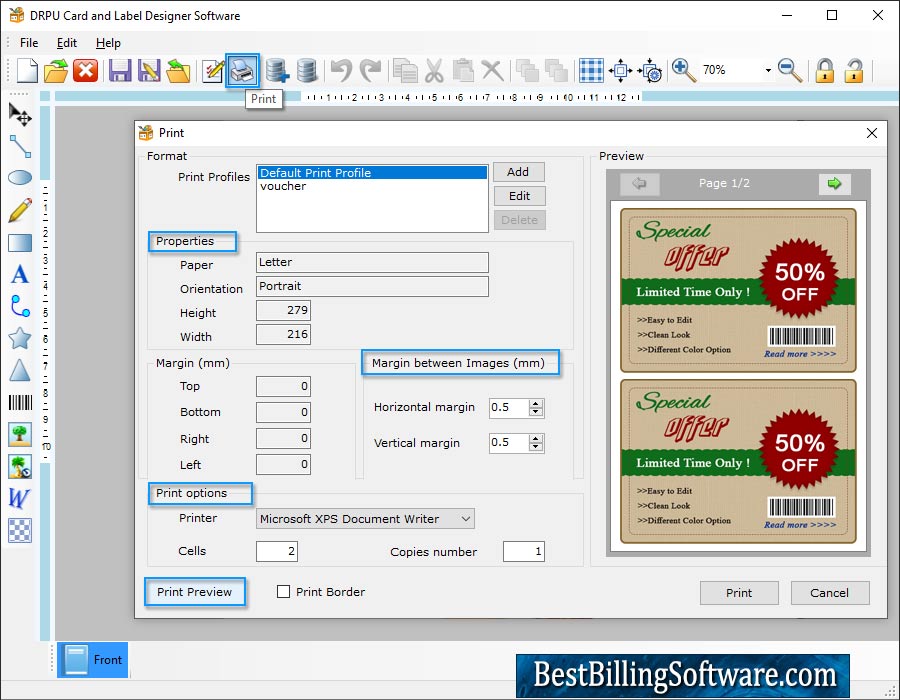Save with the blue floppy disk icon
The image size is (900, 700).
[x=120, y=71]
